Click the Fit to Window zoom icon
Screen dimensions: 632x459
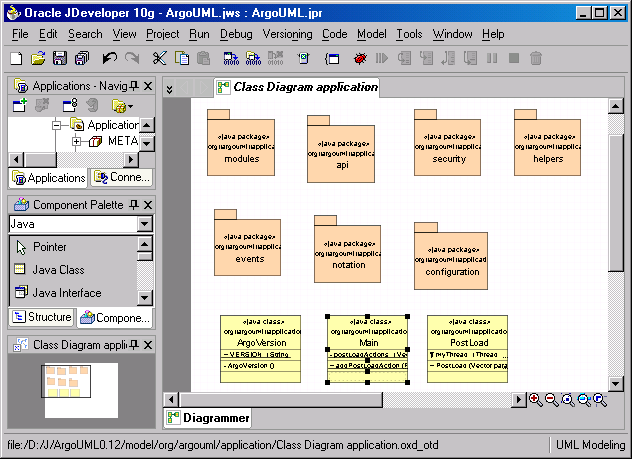coord(568,400)
